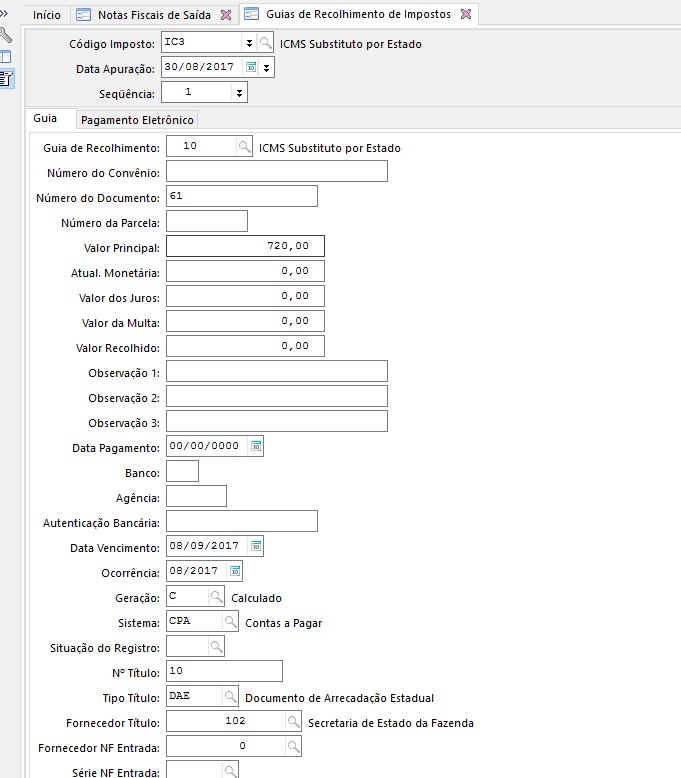Click Autenticação Bancária field
Screen dimensions: 681x778
[x=242, y=521]
